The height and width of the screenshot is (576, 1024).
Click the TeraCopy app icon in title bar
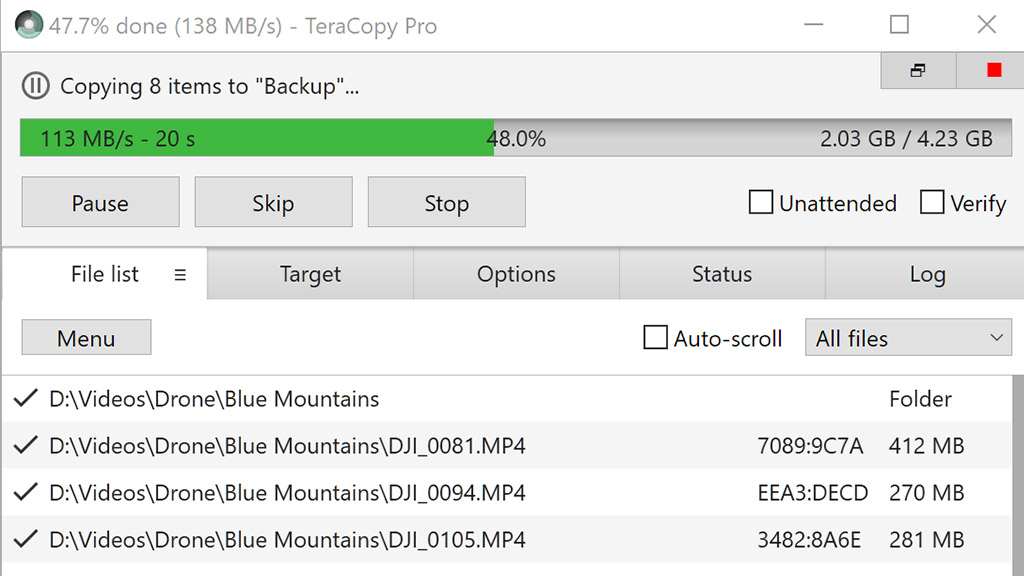tap(29, 25)
